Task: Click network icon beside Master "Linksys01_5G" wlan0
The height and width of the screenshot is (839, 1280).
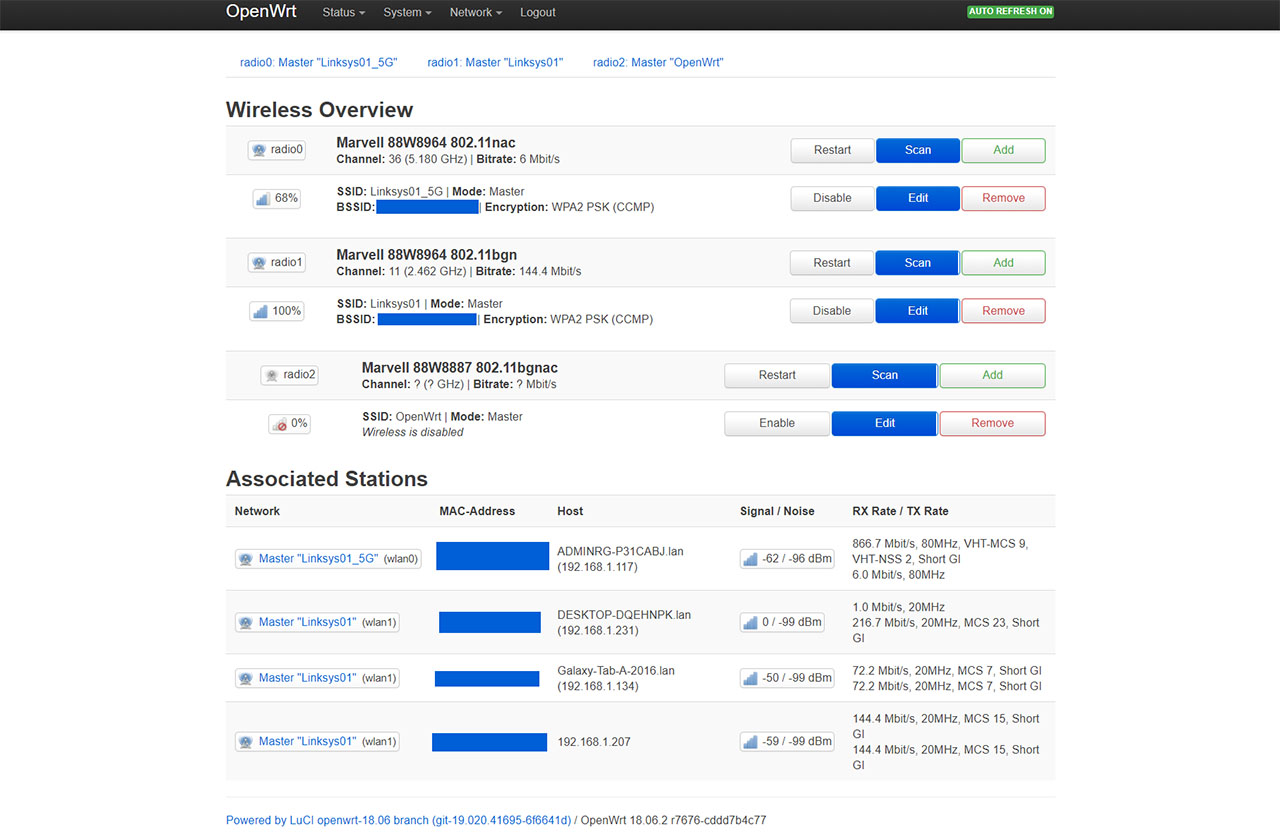Action: pyautogui.click(x=246, y=559)
